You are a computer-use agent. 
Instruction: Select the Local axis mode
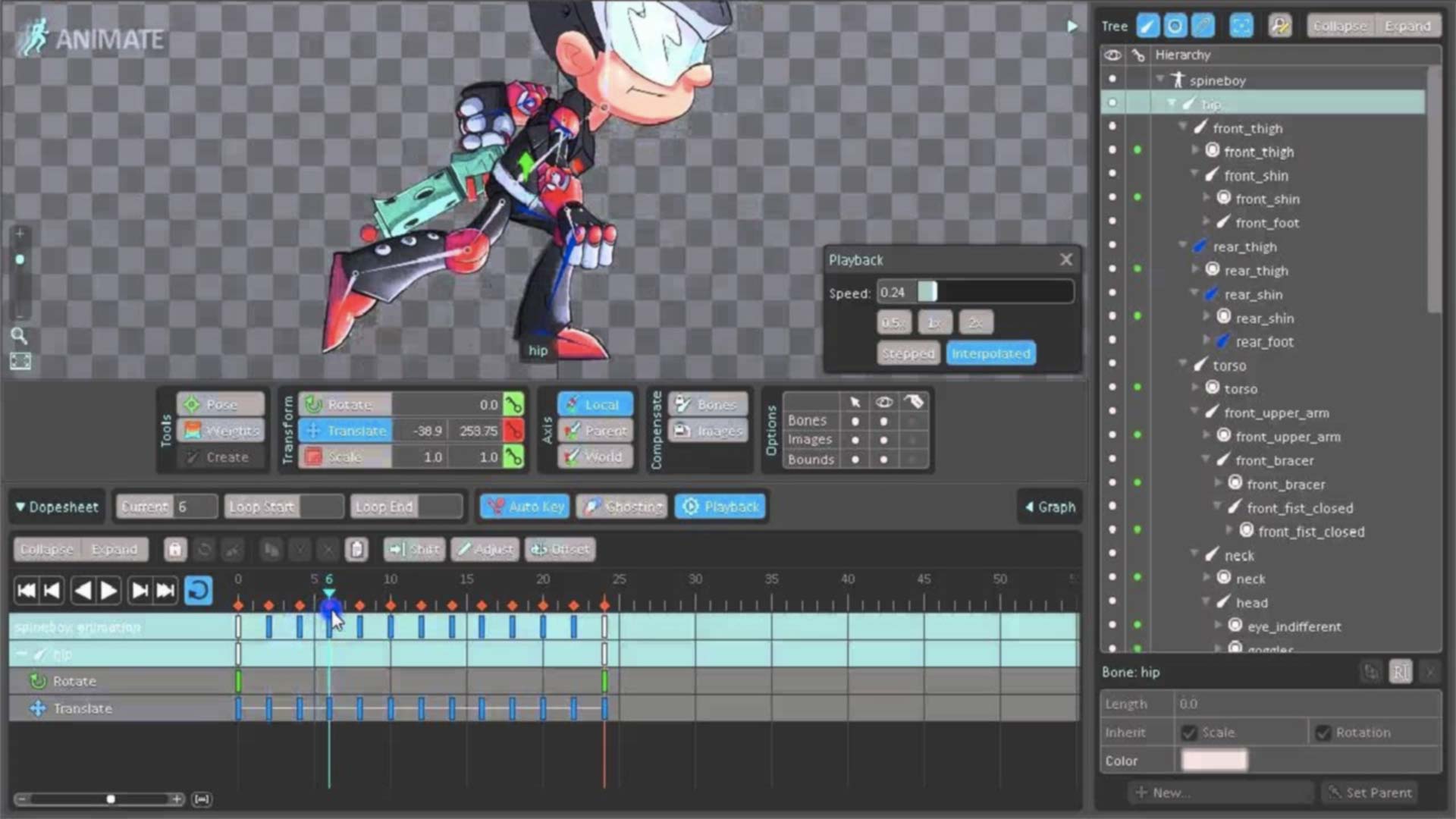click(x=595, y=404)
